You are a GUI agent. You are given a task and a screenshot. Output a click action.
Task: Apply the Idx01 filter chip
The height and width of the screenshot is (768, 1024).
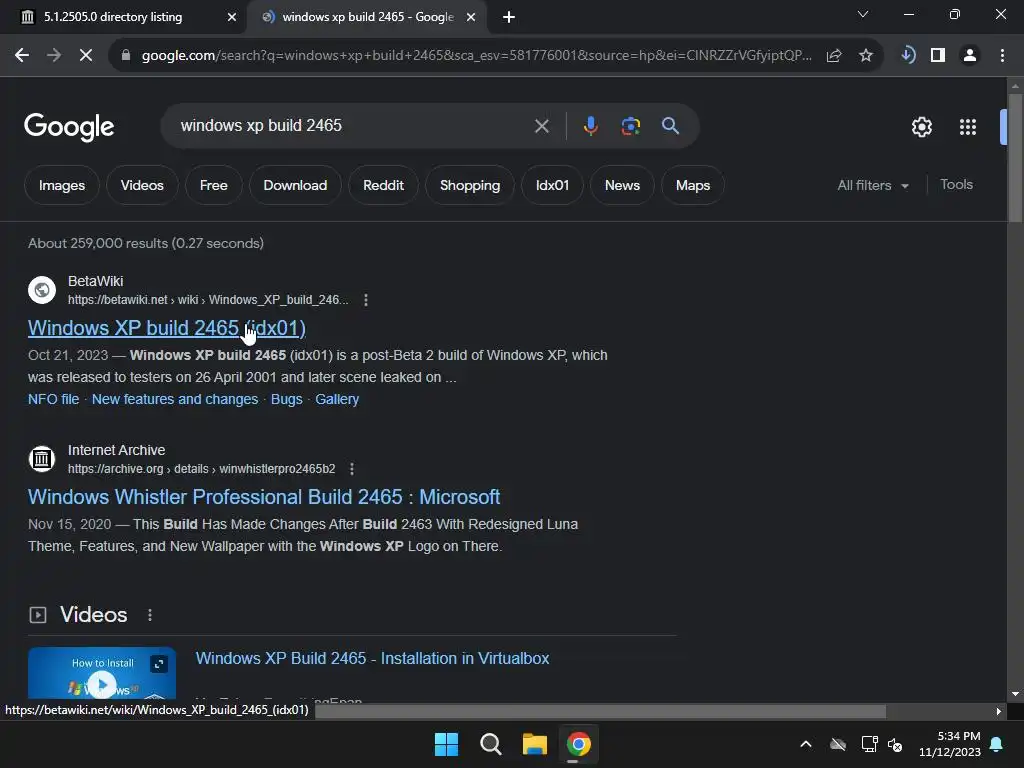coord(552,185)
